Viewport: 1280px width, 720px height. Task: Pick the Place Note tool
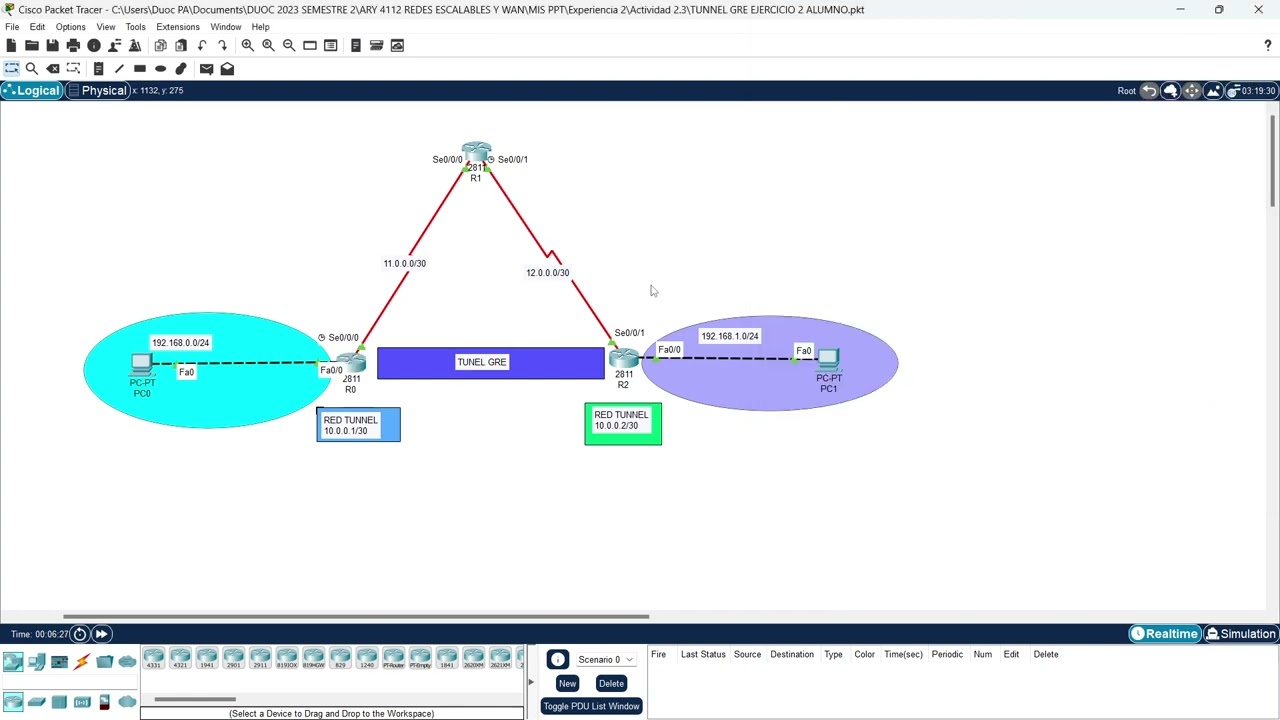pyautogui.click(x=98, y=68)
